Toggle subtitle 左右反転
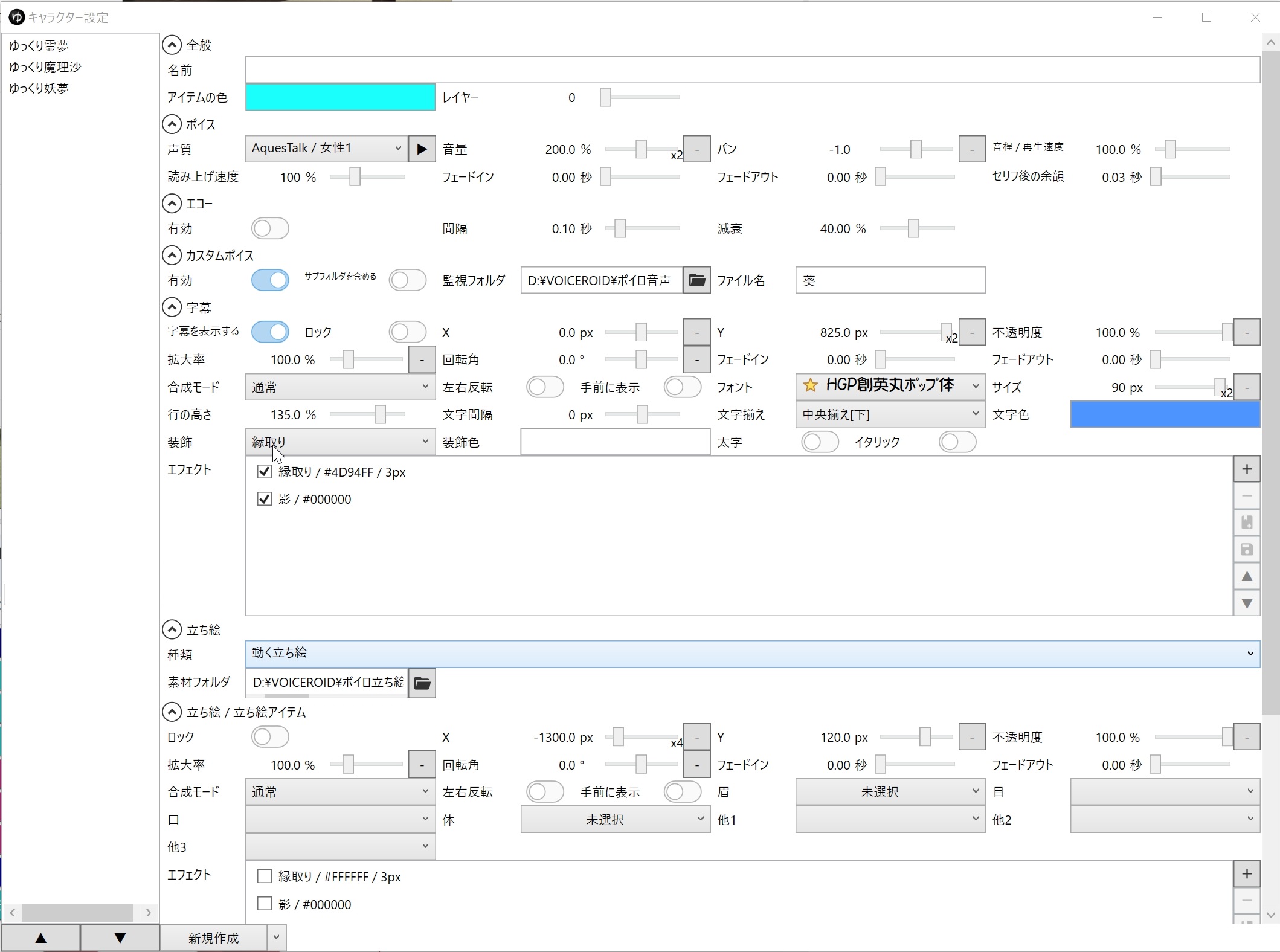 tap(545, 387)
